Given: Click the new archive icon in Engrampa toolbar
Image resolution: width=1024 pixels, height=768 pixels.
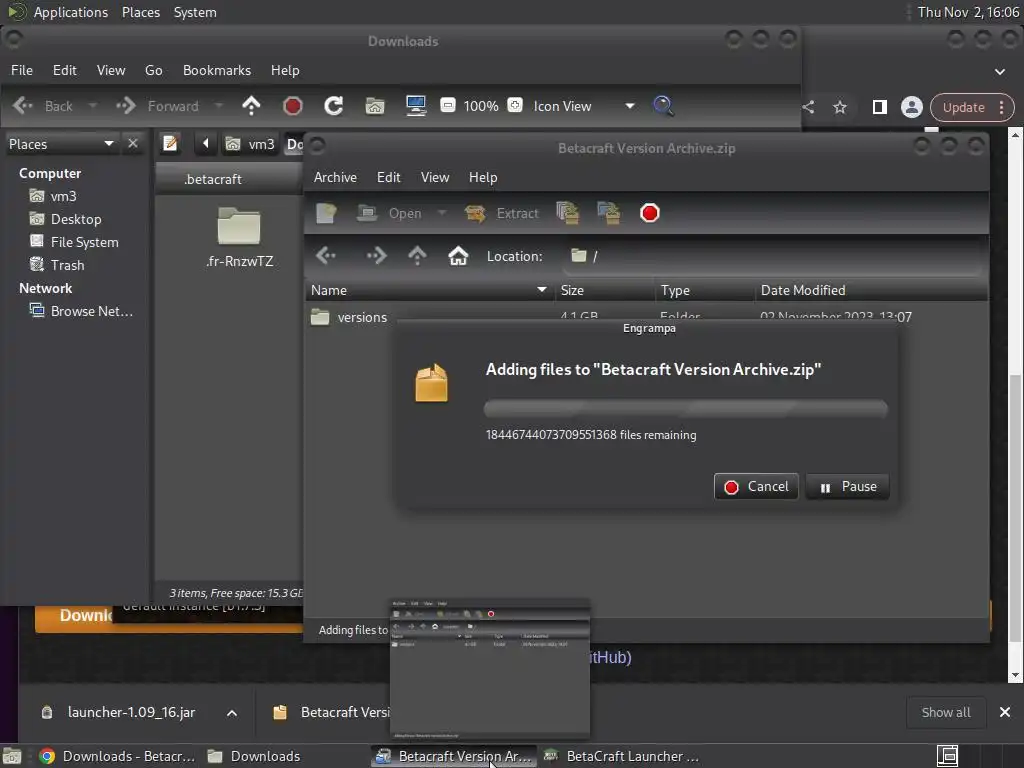Looking at the screenshot, I should click(x=326, y=213).
